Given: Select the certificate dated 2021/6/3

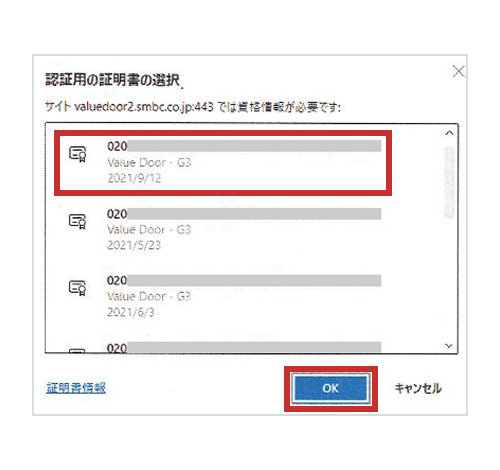Looking at the screenshot, I should tap(223, 296).
